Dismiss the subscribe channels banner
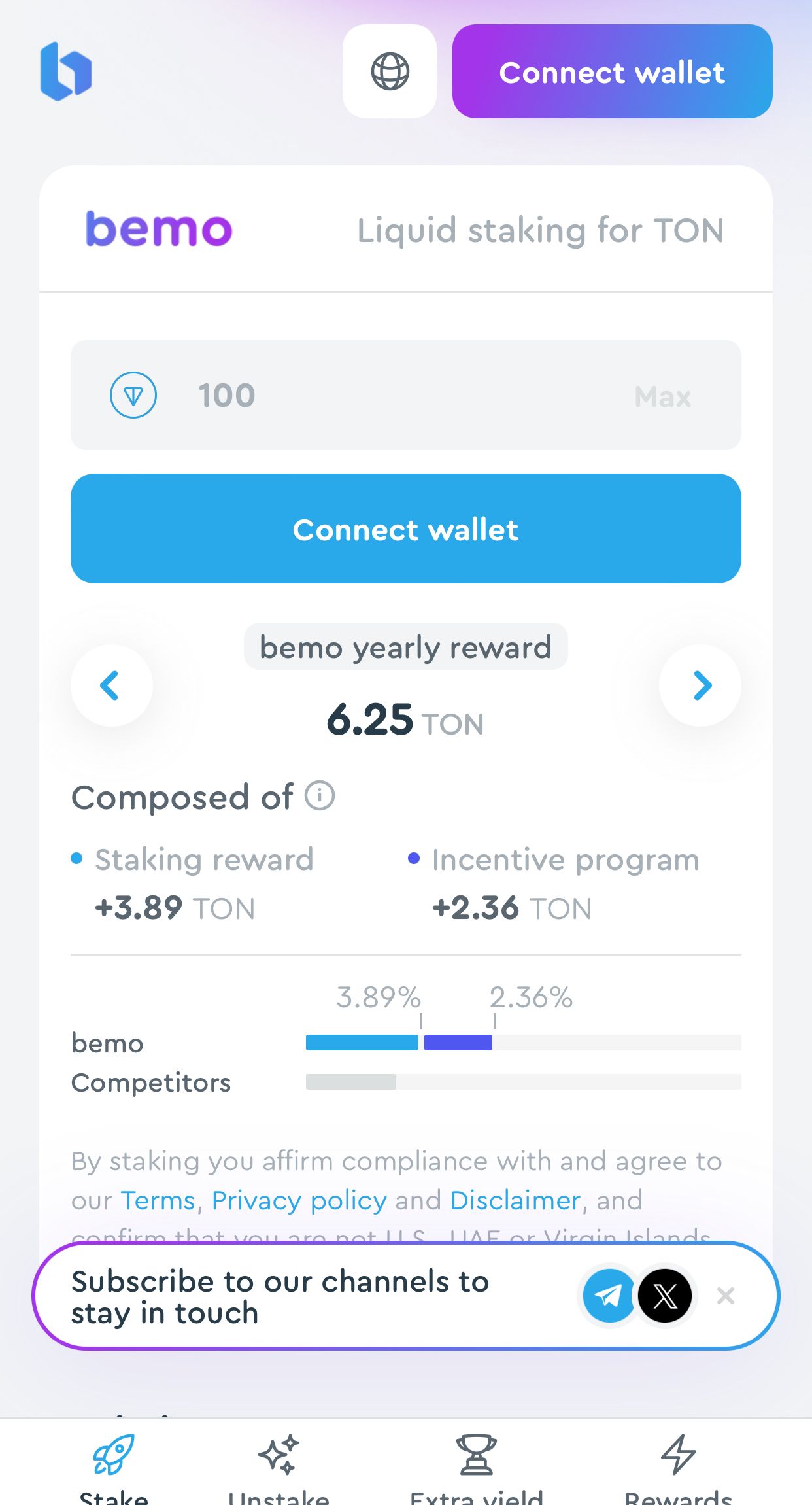 pos(726,1296)
